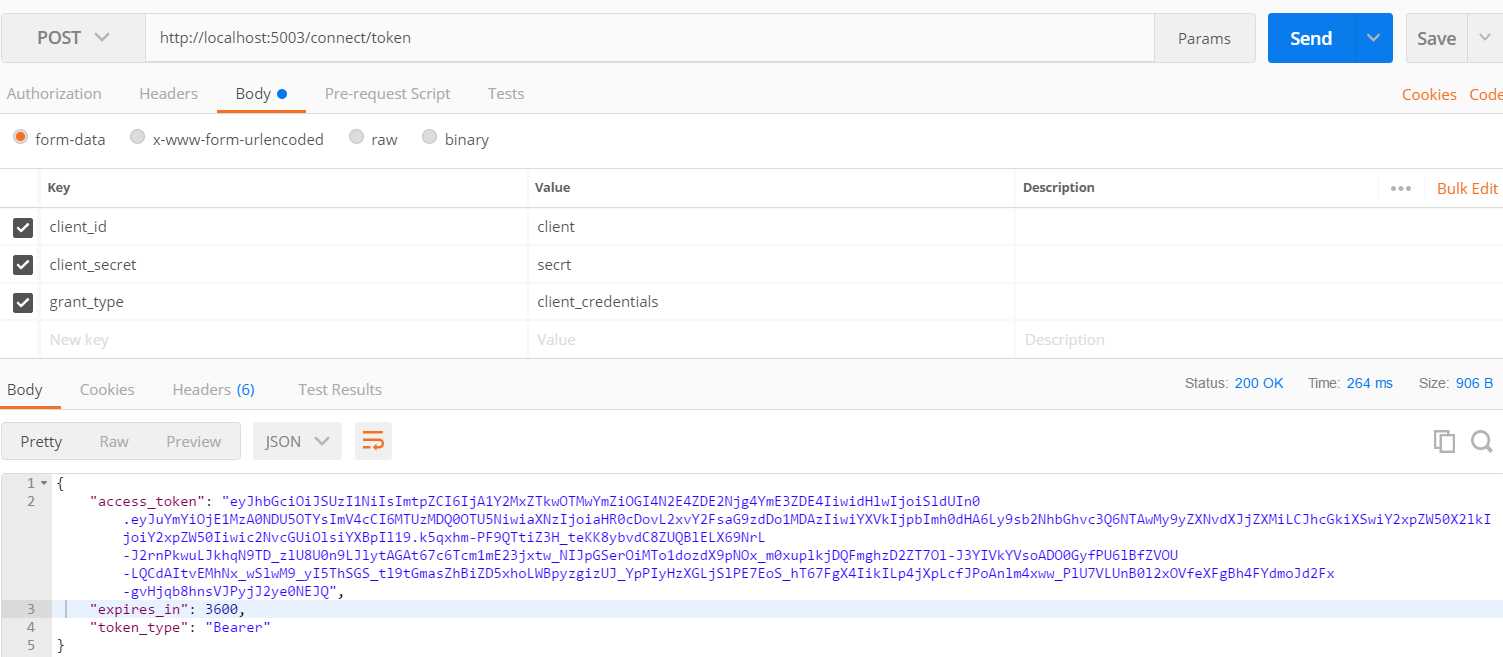Click the 906 B size value

click(x=1475, y=383)
